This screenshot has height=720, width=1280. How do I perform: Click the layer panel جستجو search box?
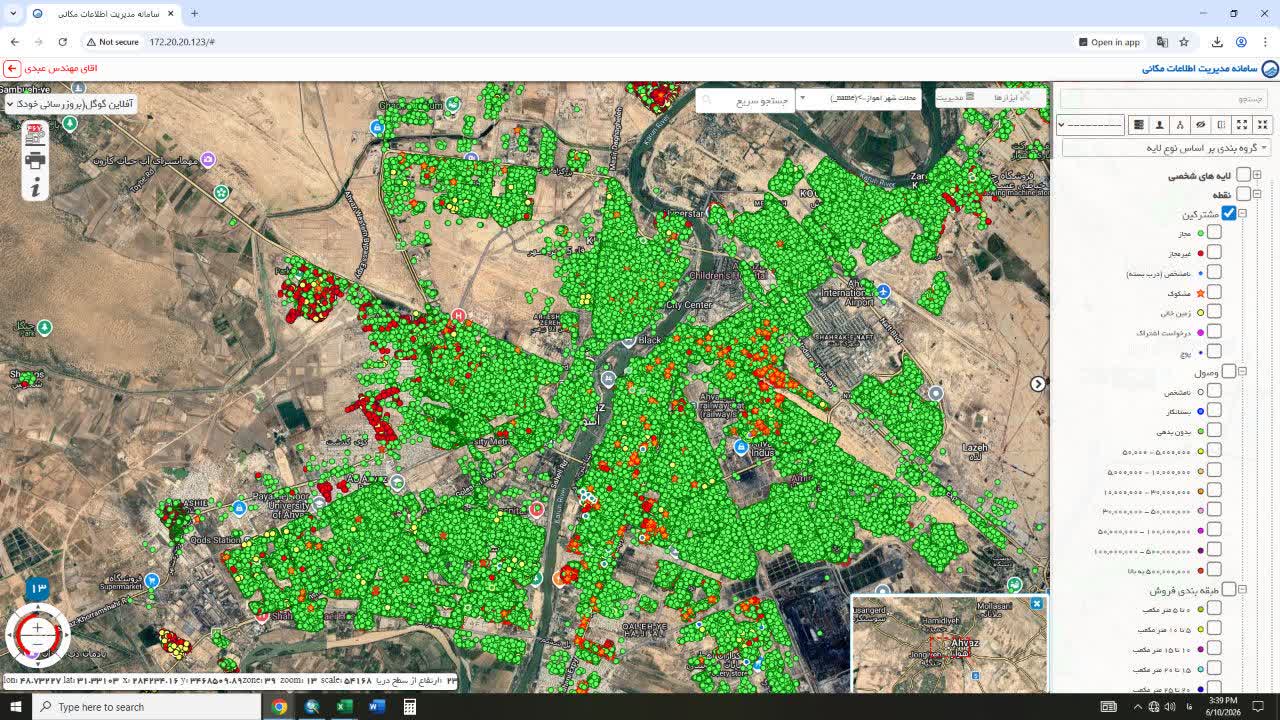[x=1165, y=99]
